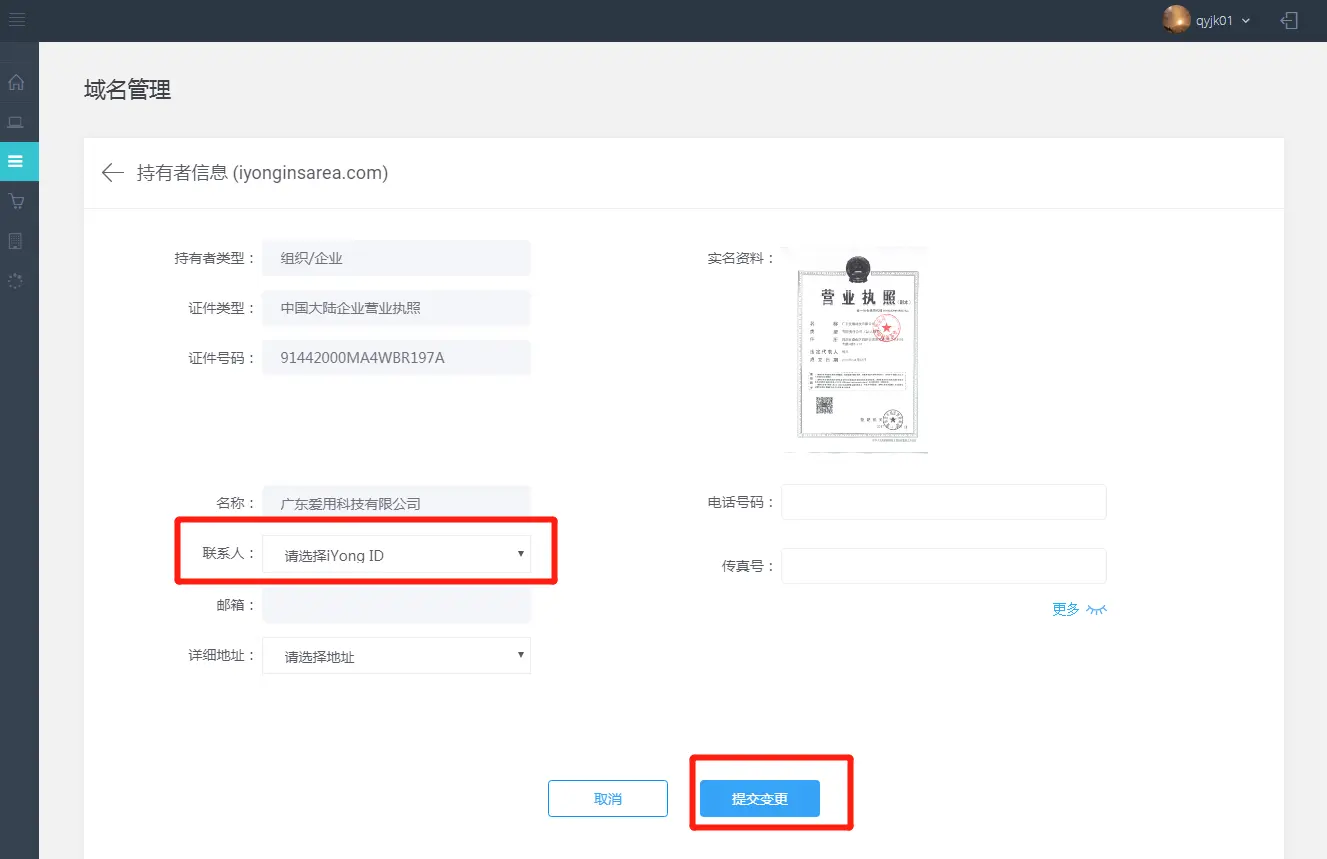
Task: Click the logout icon at top right
Action: tap(1290, 20)
